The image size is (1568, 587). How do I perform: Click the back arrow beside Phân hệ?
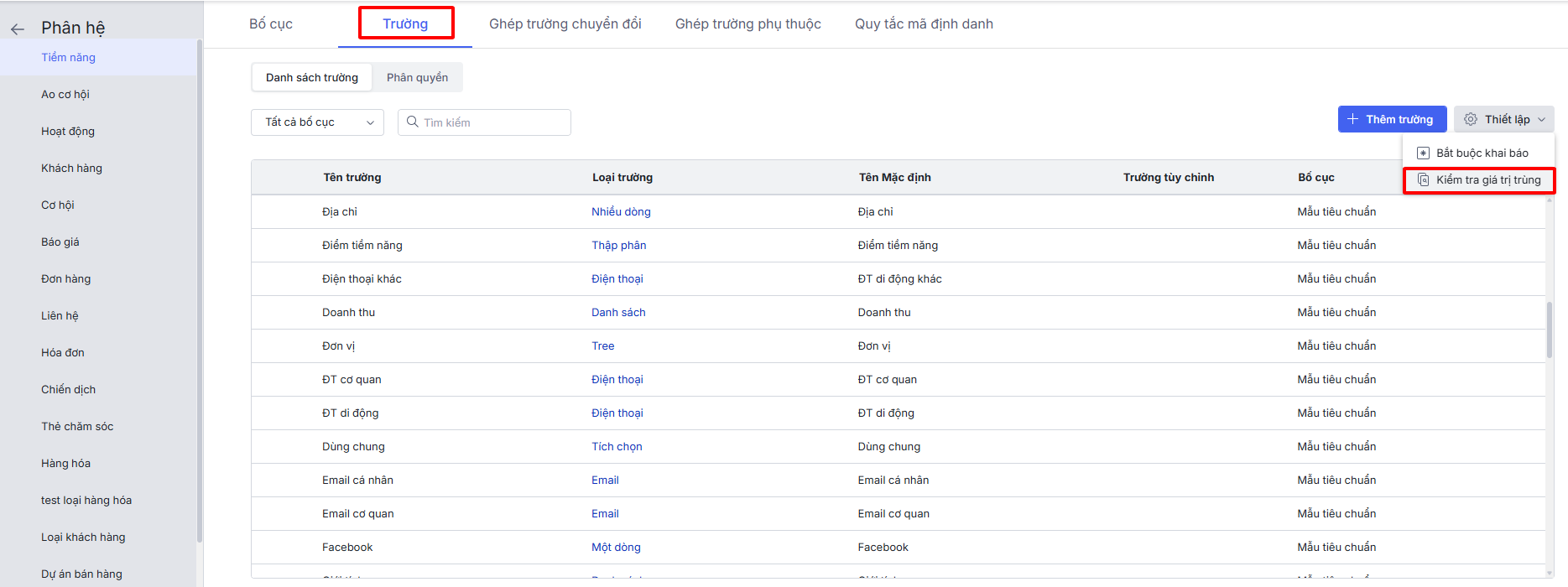click(18, 29)
